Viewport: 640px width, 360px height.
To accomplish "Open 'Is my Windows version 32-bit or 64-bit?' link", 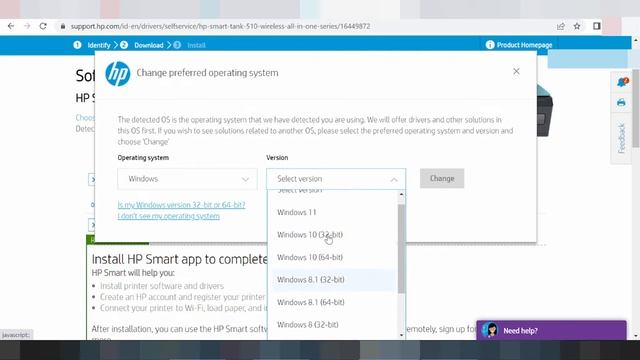I will pyautogui.click(x=181, y=205).
